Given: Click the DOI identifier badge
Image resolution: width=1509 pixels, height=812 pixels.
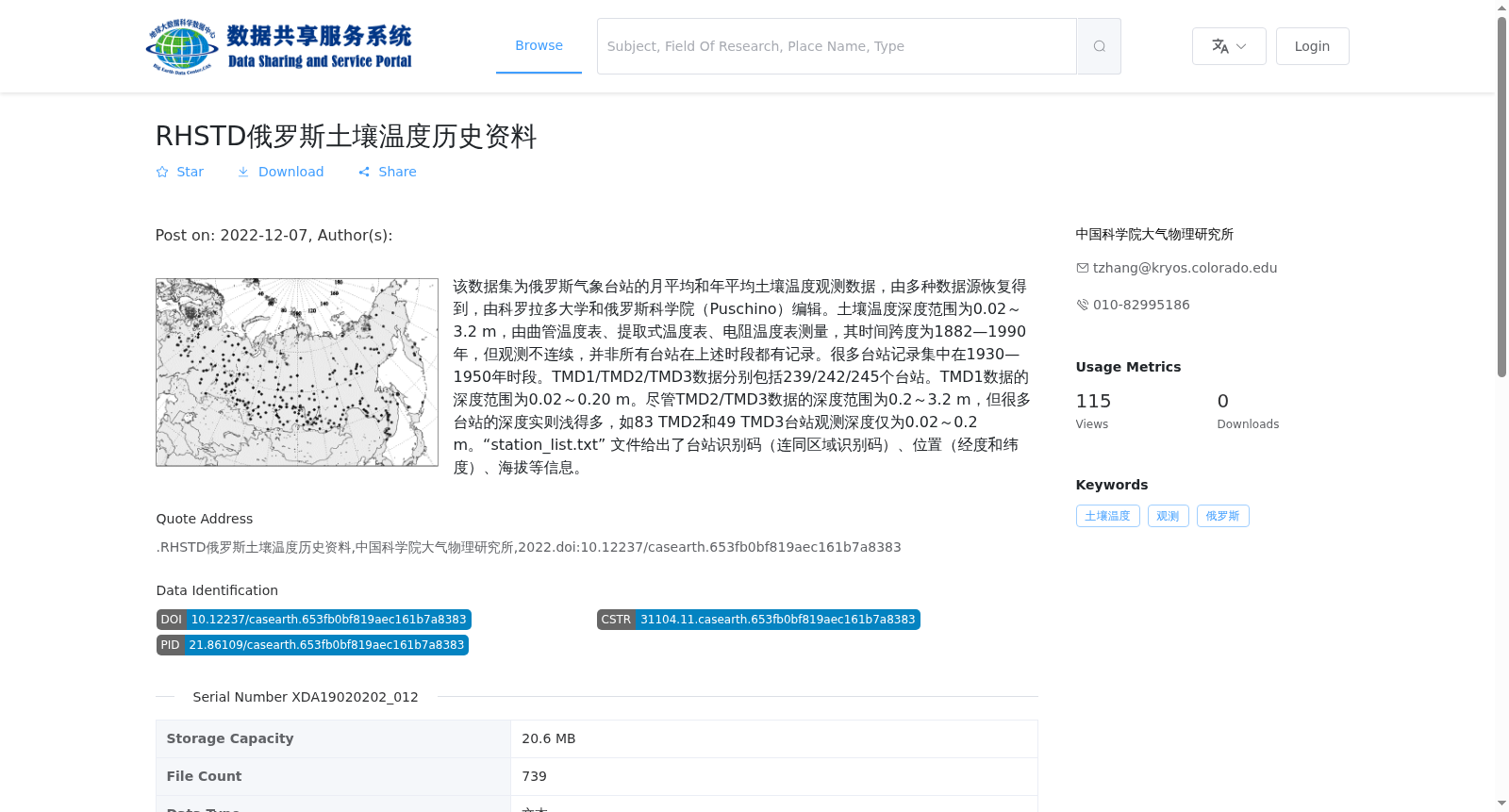Looking at the screenshot, I should pyautogui.click(x=313, y=620).
